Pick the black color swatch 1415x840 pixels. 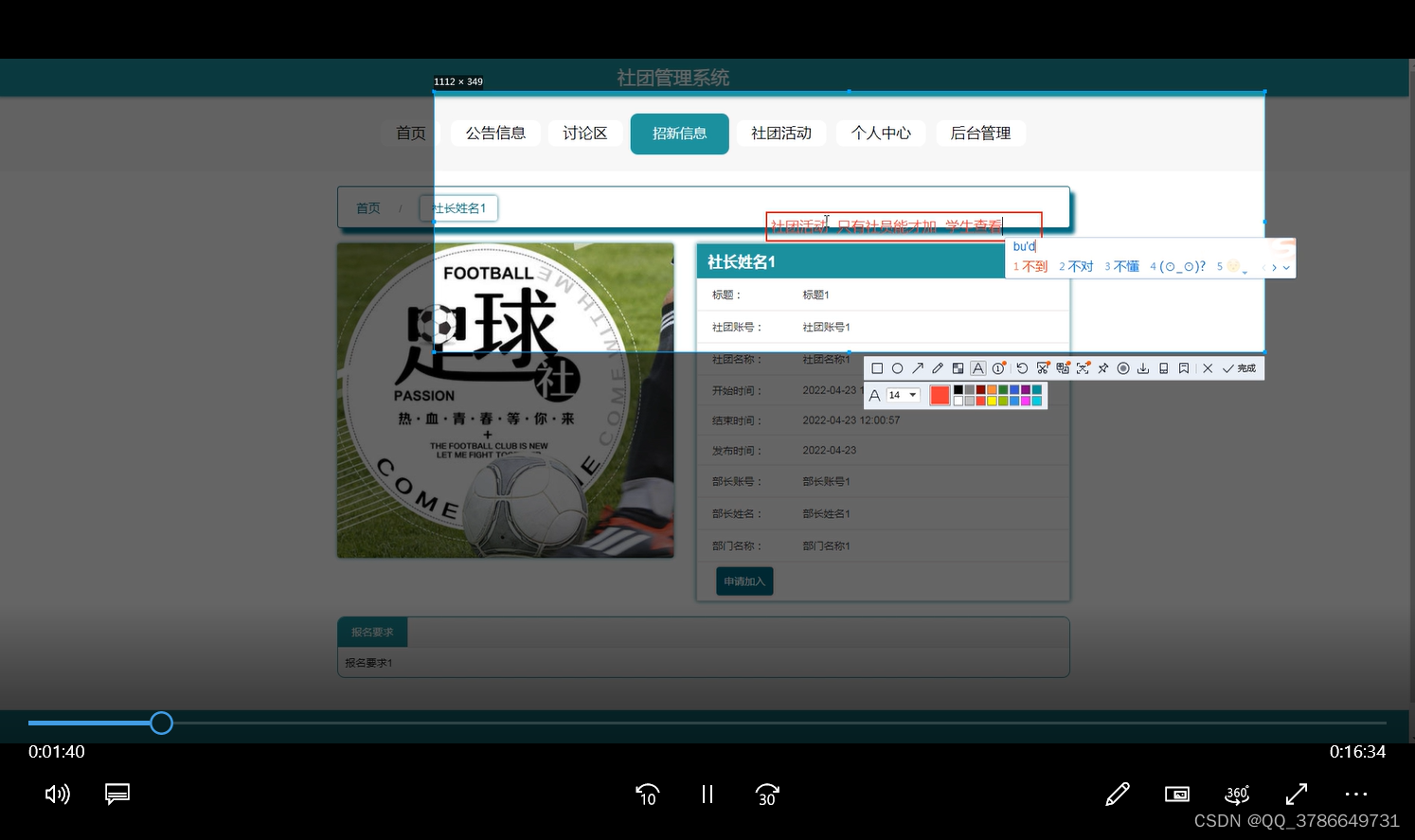pos(958,389)
